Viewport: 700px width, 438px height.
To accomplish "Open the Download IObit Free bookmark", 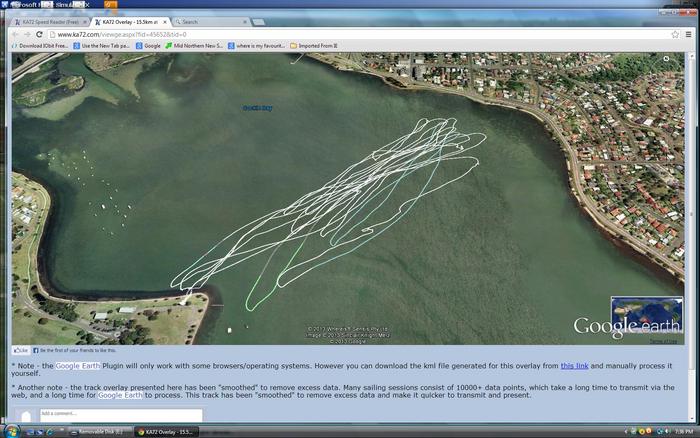I will [x=42, y=46].
